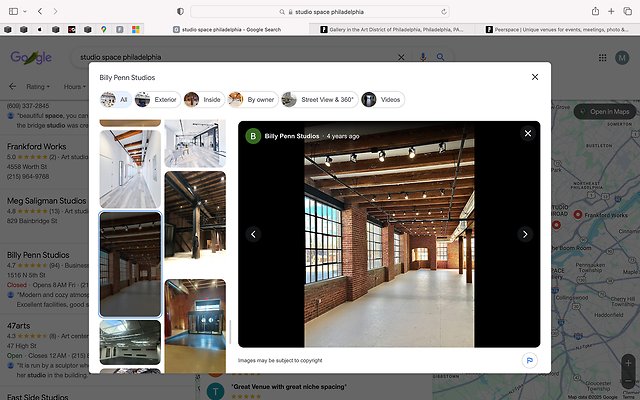Open the stage with curtains thumbnail

pos(195,324)
